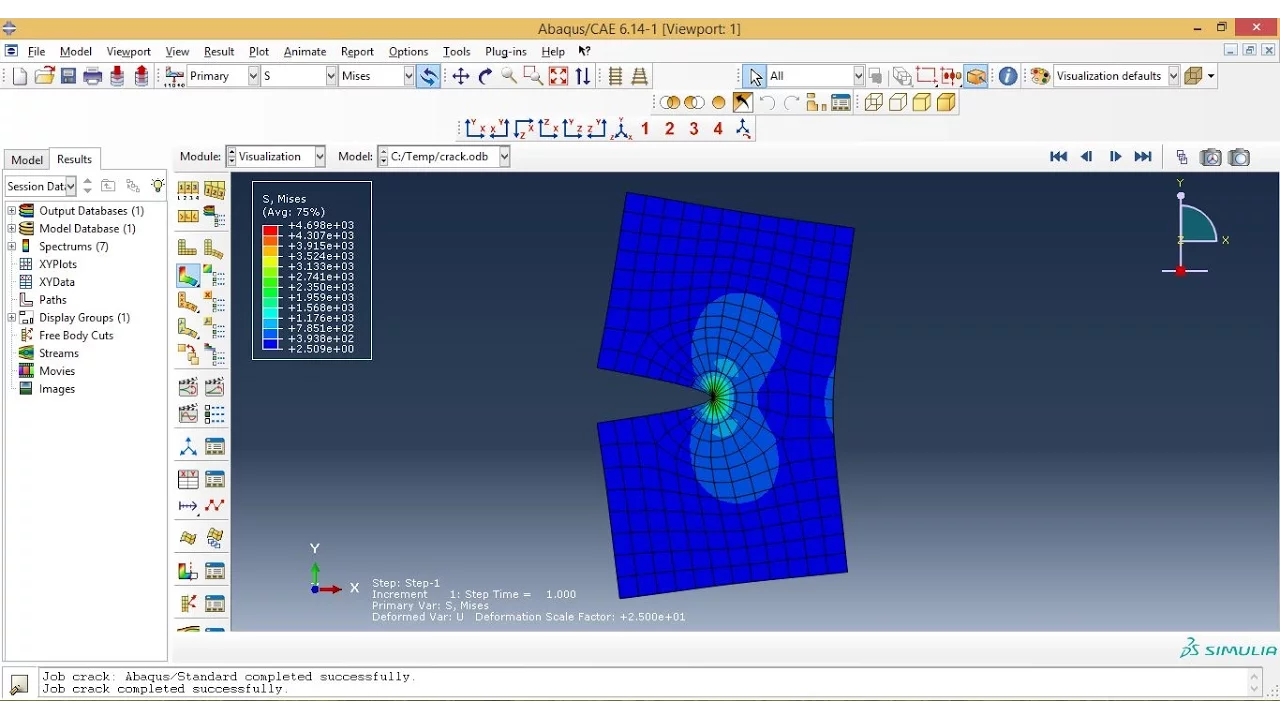Click the Plot undeformed shape icon
The image size is (1280, 720).
pyautogui.click(x=188, y=248)
